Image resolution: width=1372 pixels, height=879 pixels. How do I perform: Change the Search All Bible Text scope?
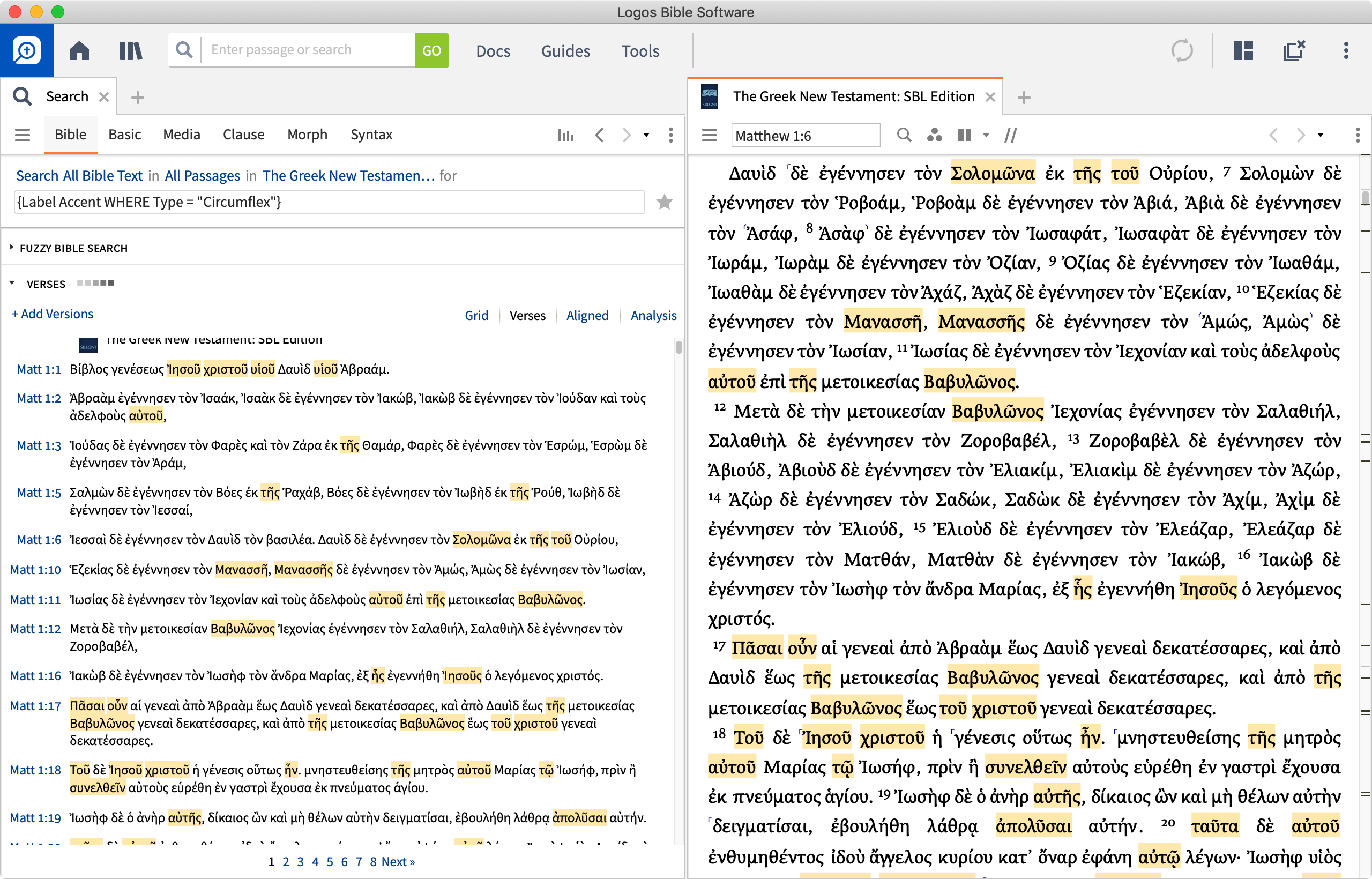point(79,175)
